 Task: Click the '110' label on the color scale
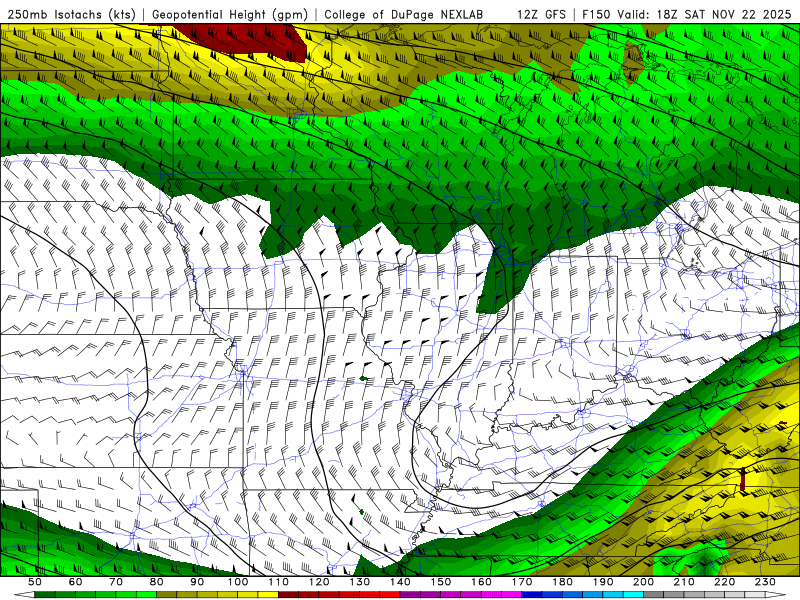click(x=279, y=582)
